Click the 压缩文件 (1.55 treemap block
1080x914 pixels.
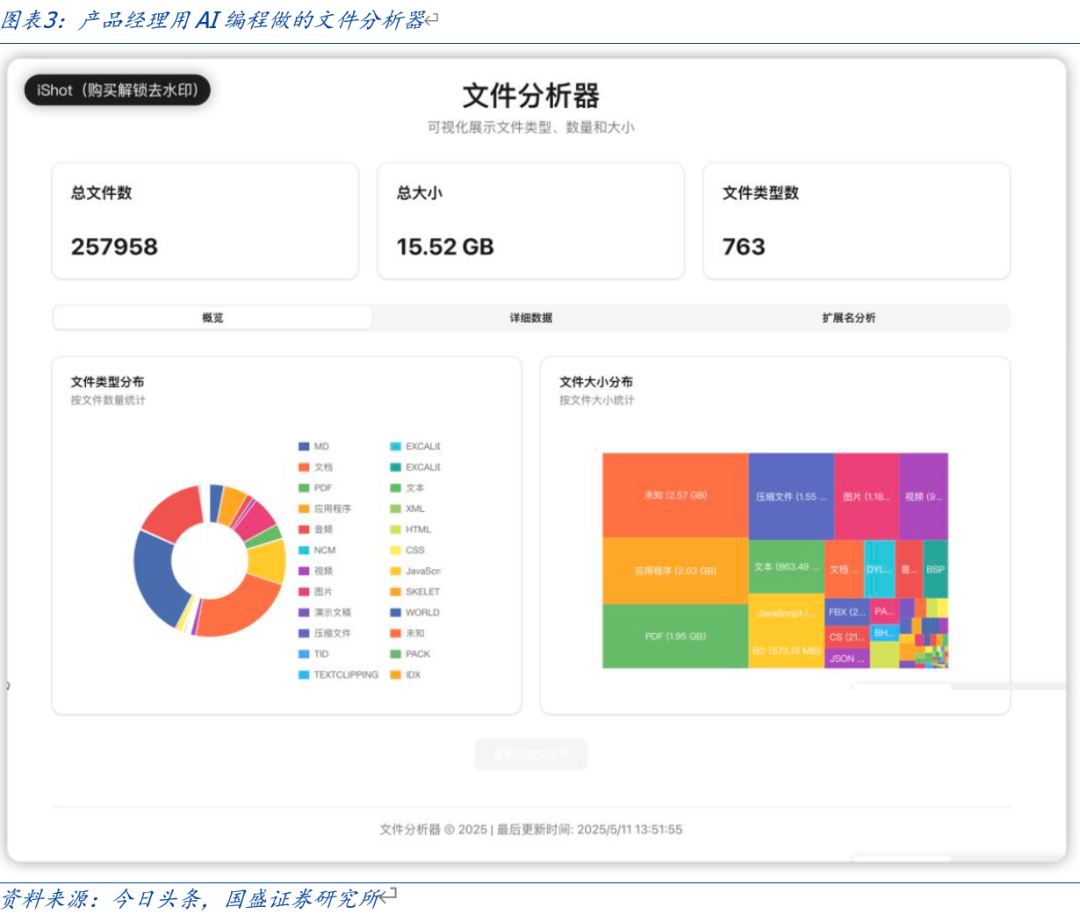click(x=791, y=496)
